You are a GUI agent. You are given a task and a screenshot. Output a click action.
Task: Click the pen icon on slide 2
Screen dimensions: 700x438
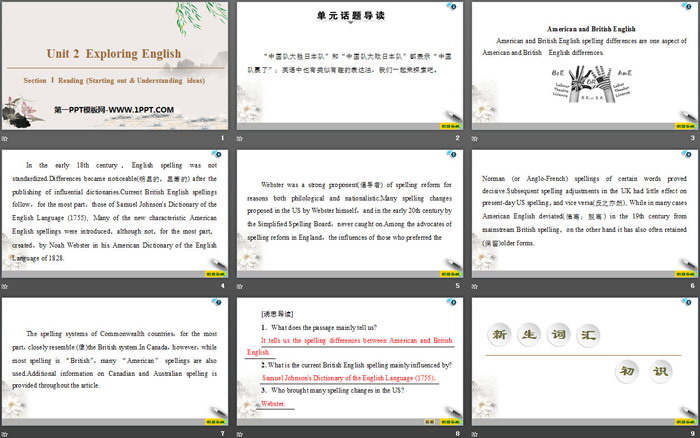tap(452, 115)
